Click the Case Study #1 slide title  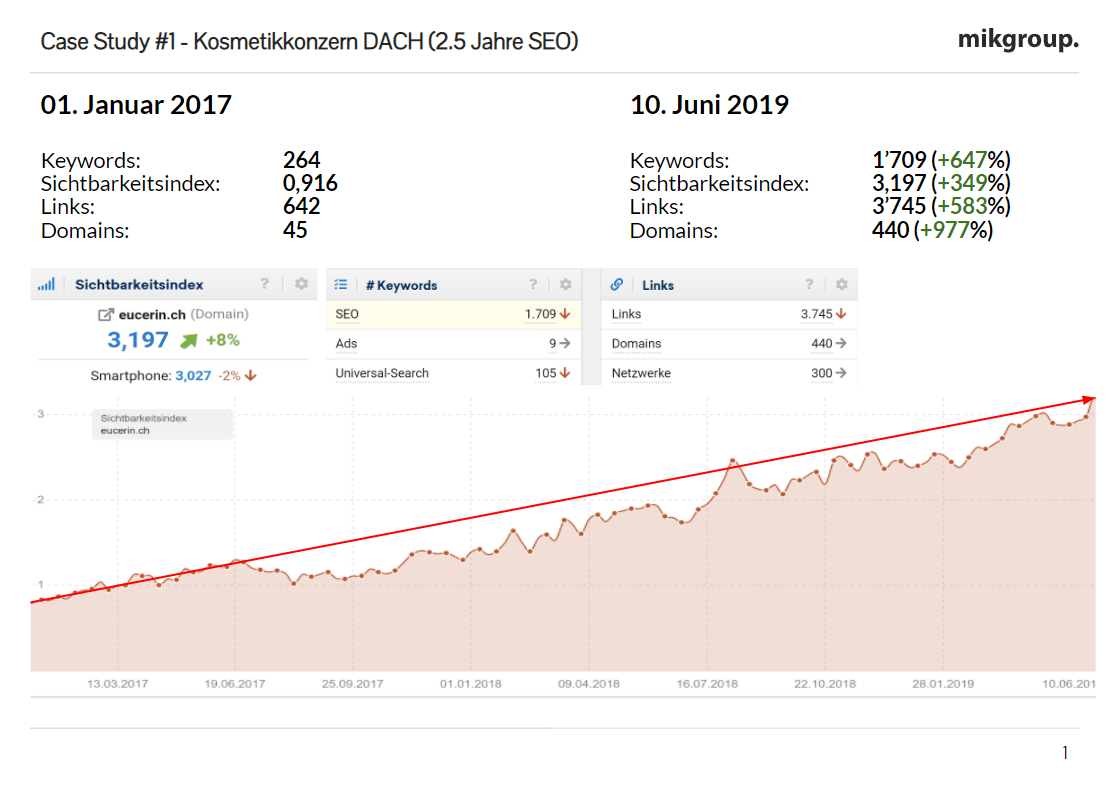coord(309,42)
